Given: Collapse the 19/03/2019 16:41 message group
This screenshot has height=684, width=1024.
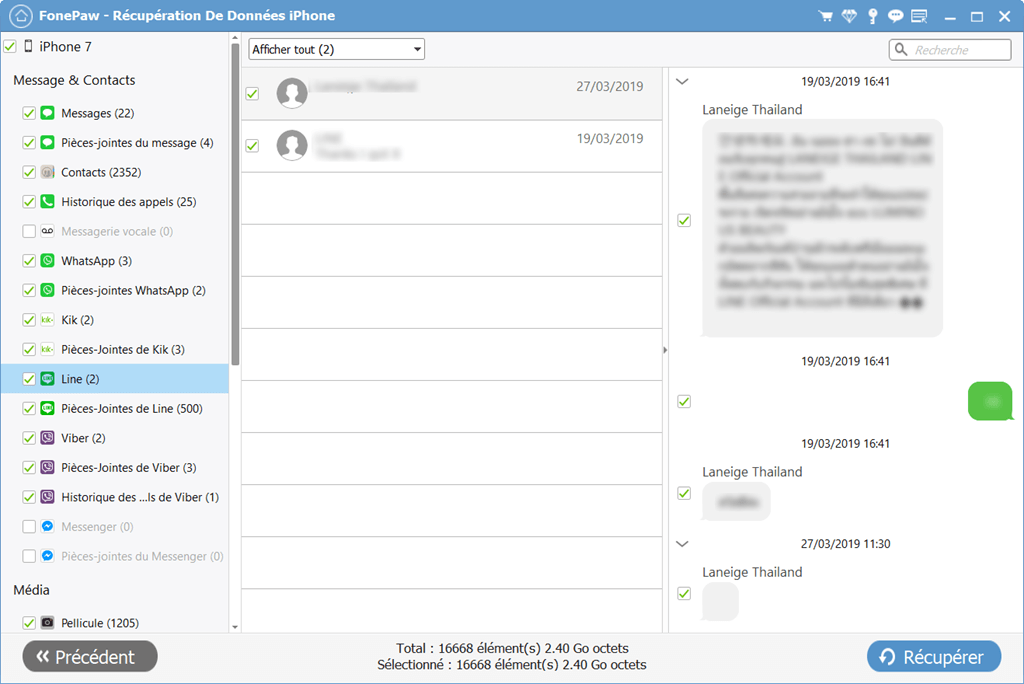Looking at the screenshot, I should (682, 82).
